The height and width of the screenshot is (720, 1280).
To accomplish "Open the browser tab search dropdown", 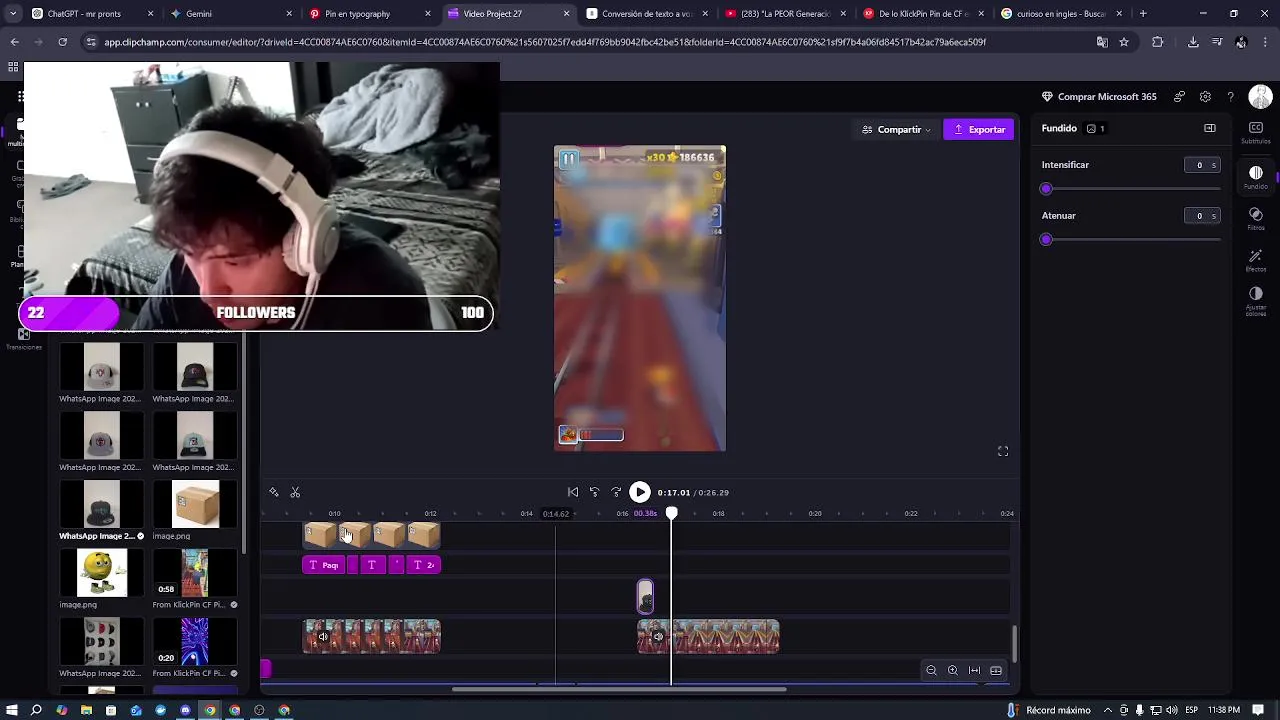I will (x=12, y=14).
